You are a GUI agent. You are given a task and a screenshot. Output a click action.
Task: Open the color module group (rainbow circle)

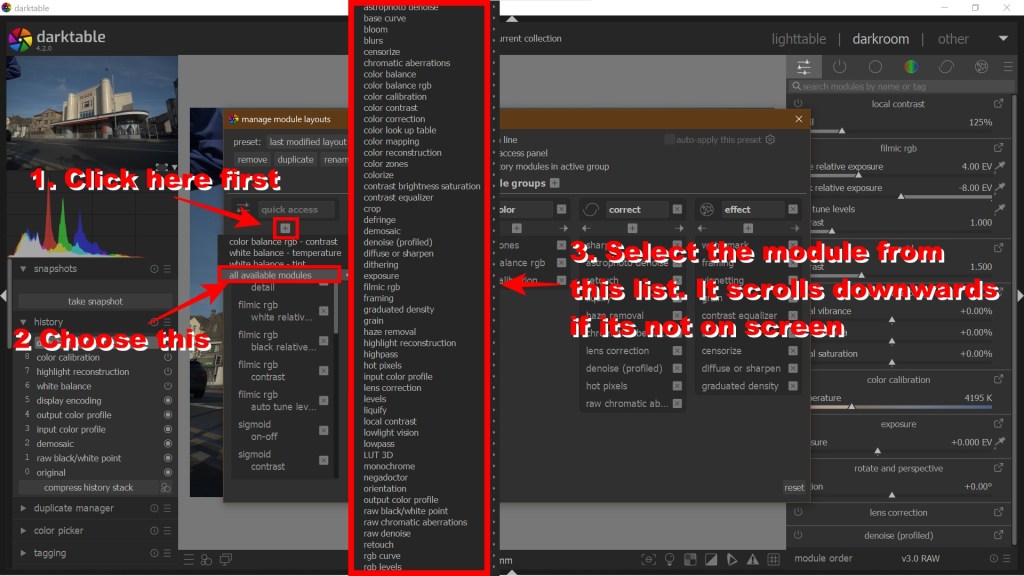click(x=910, y=67)
